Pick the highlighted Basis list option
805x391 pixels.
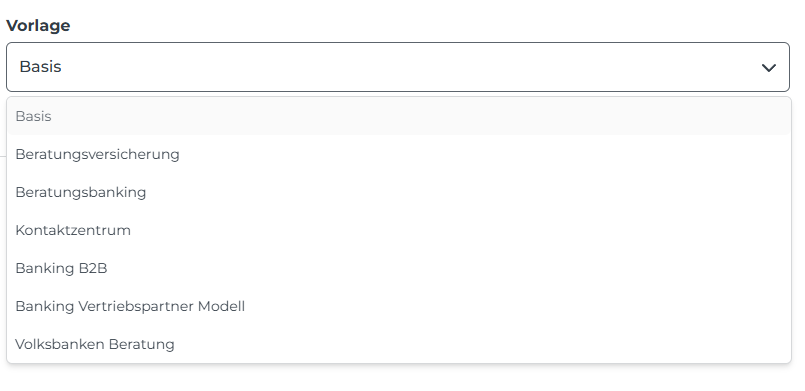(x=398, y=116)
